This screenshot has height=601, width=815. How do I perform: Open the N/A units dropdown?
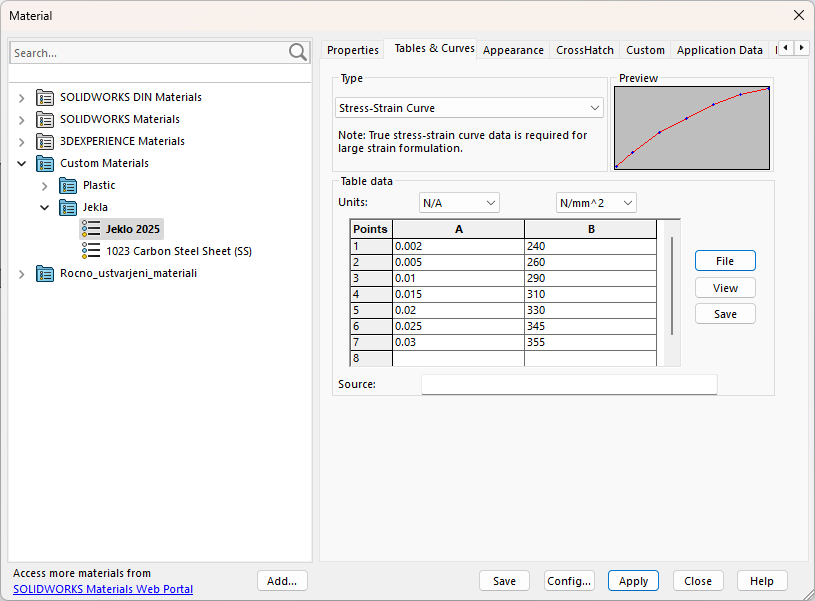pos(459,203)
